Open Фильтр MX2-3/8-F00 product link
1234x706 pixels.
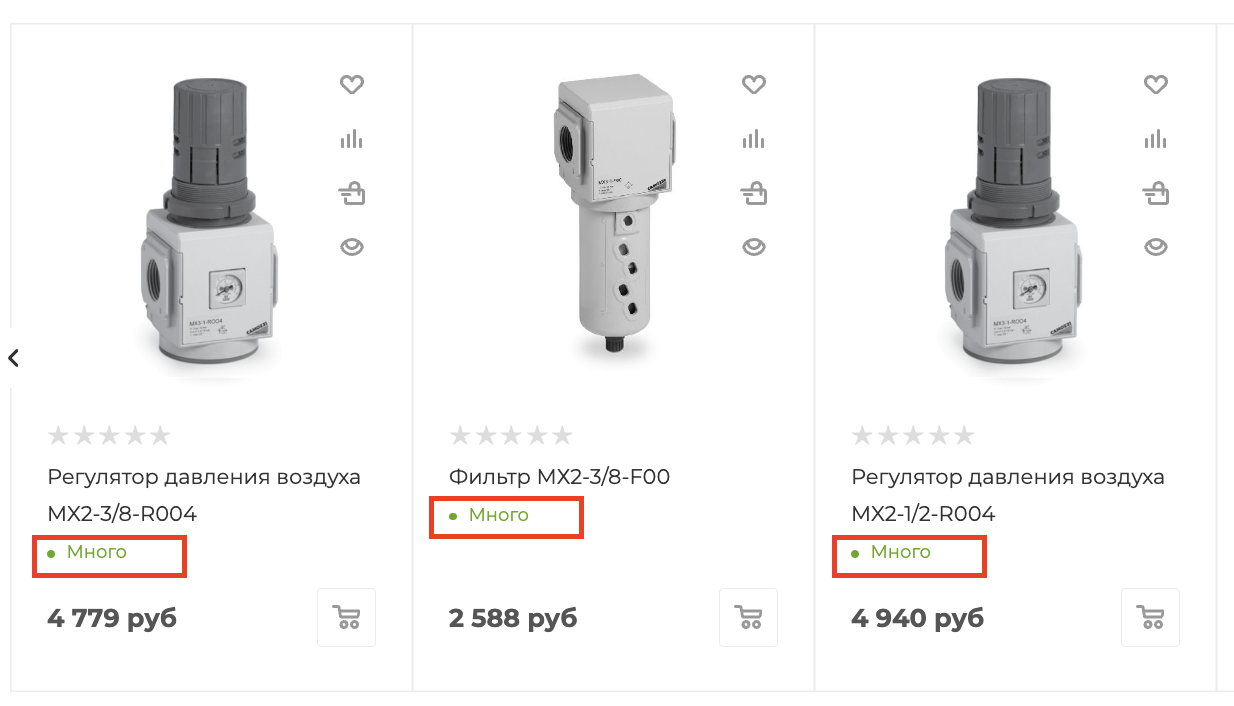559,477
